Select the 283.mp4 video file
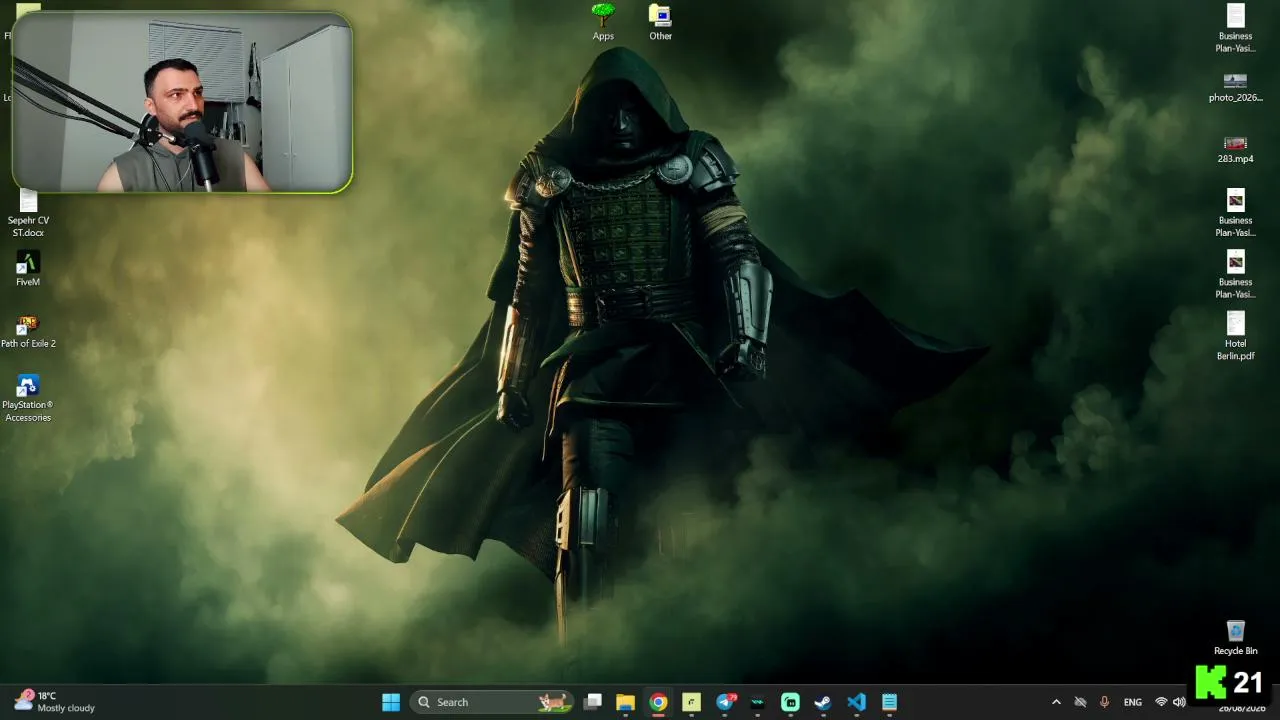This screenshot has height=720, width=1280. [x=1235, y=149]
